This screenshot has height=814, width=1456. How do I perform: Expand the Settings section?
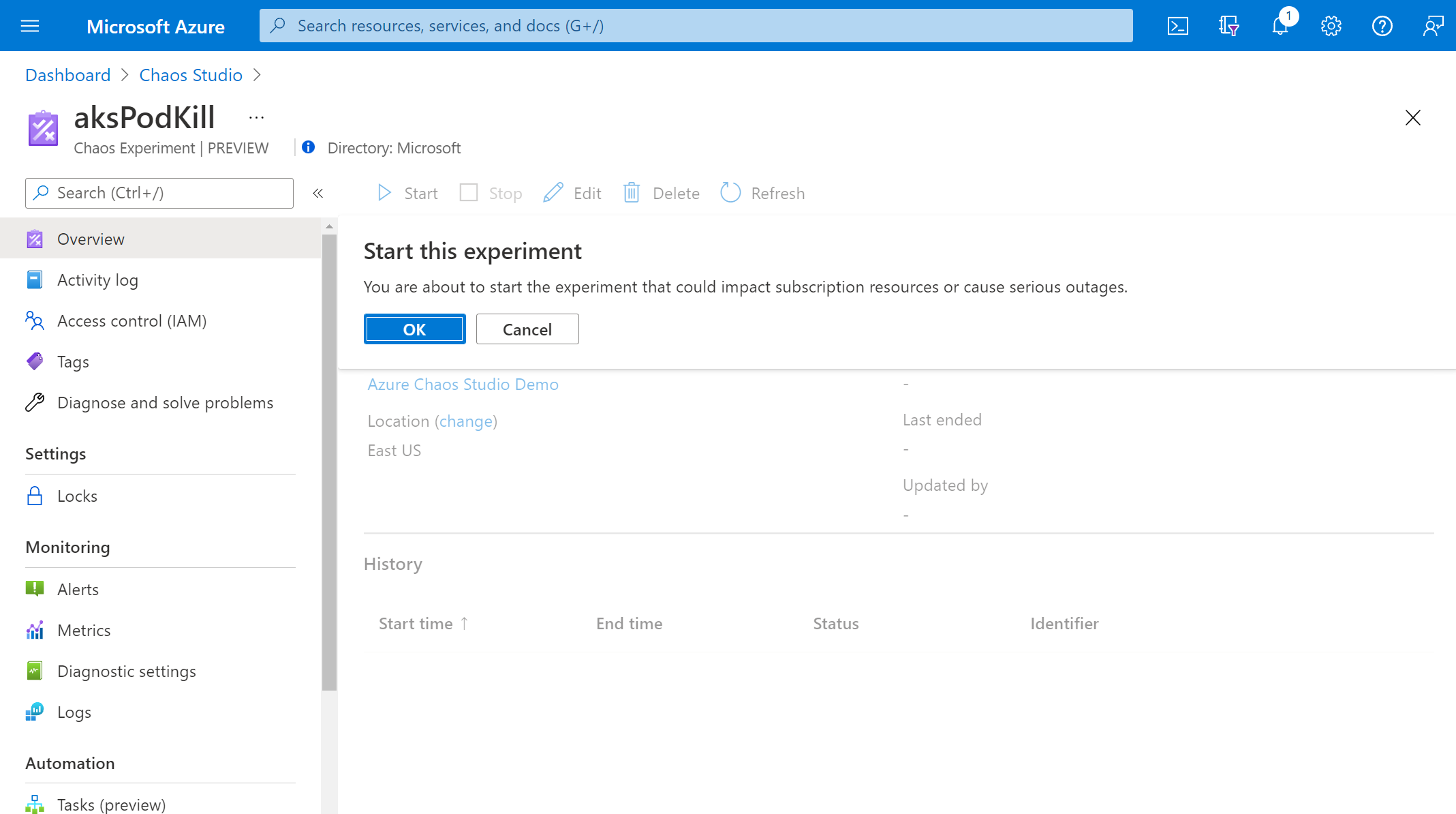point(56,453)
